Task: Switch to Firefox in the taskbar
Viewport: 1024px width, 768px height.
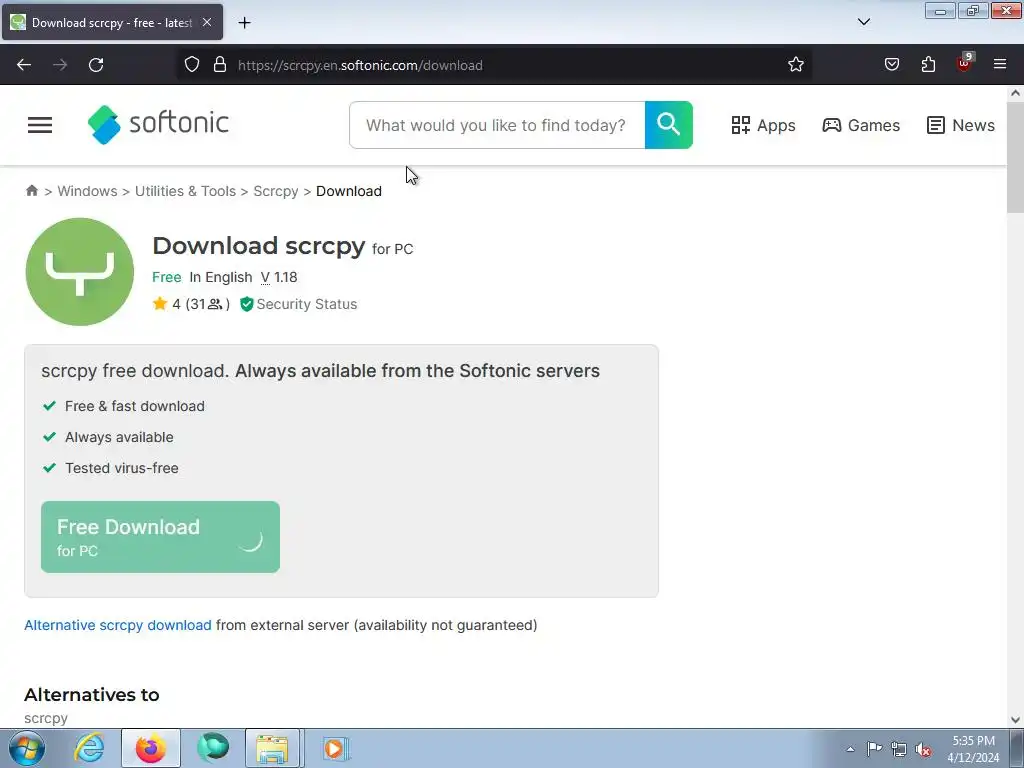Action: coord(151,748)
